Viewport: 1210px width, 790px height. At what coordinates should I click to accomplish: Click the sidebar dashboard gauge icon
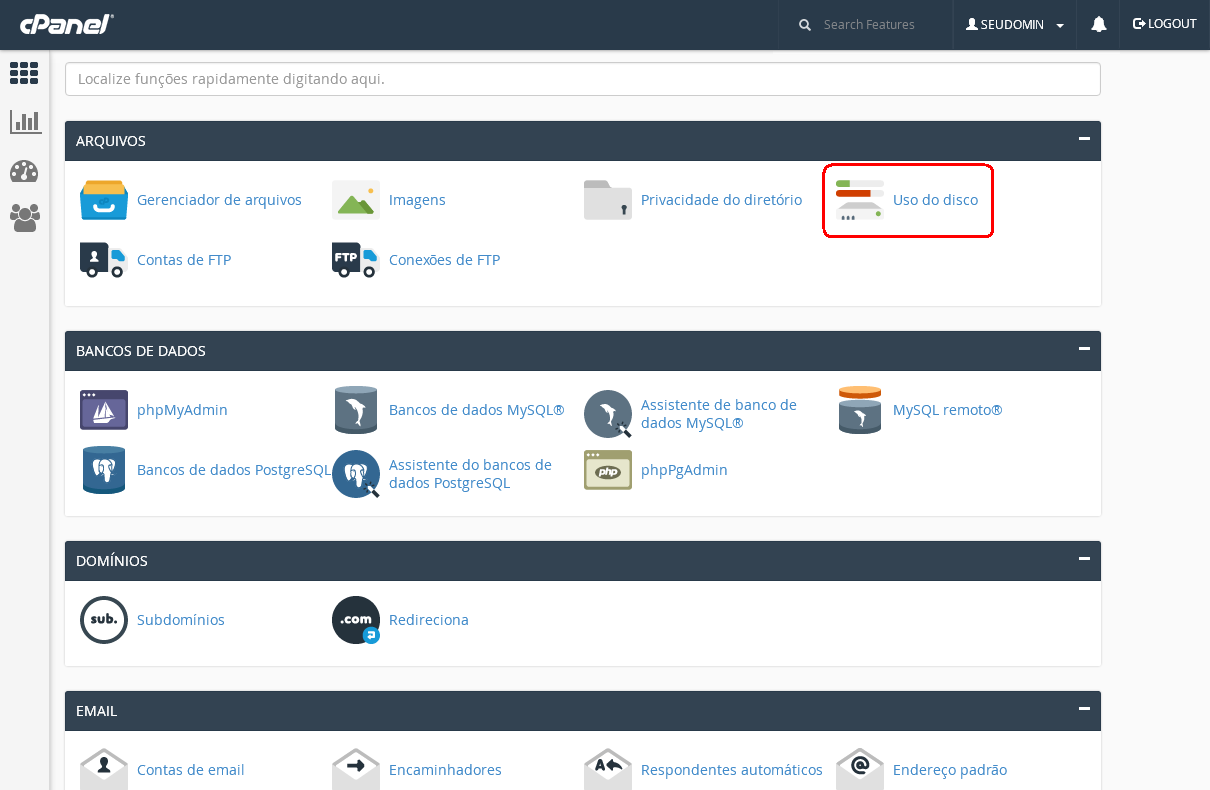pyautogui.click(x=24, y=171)
